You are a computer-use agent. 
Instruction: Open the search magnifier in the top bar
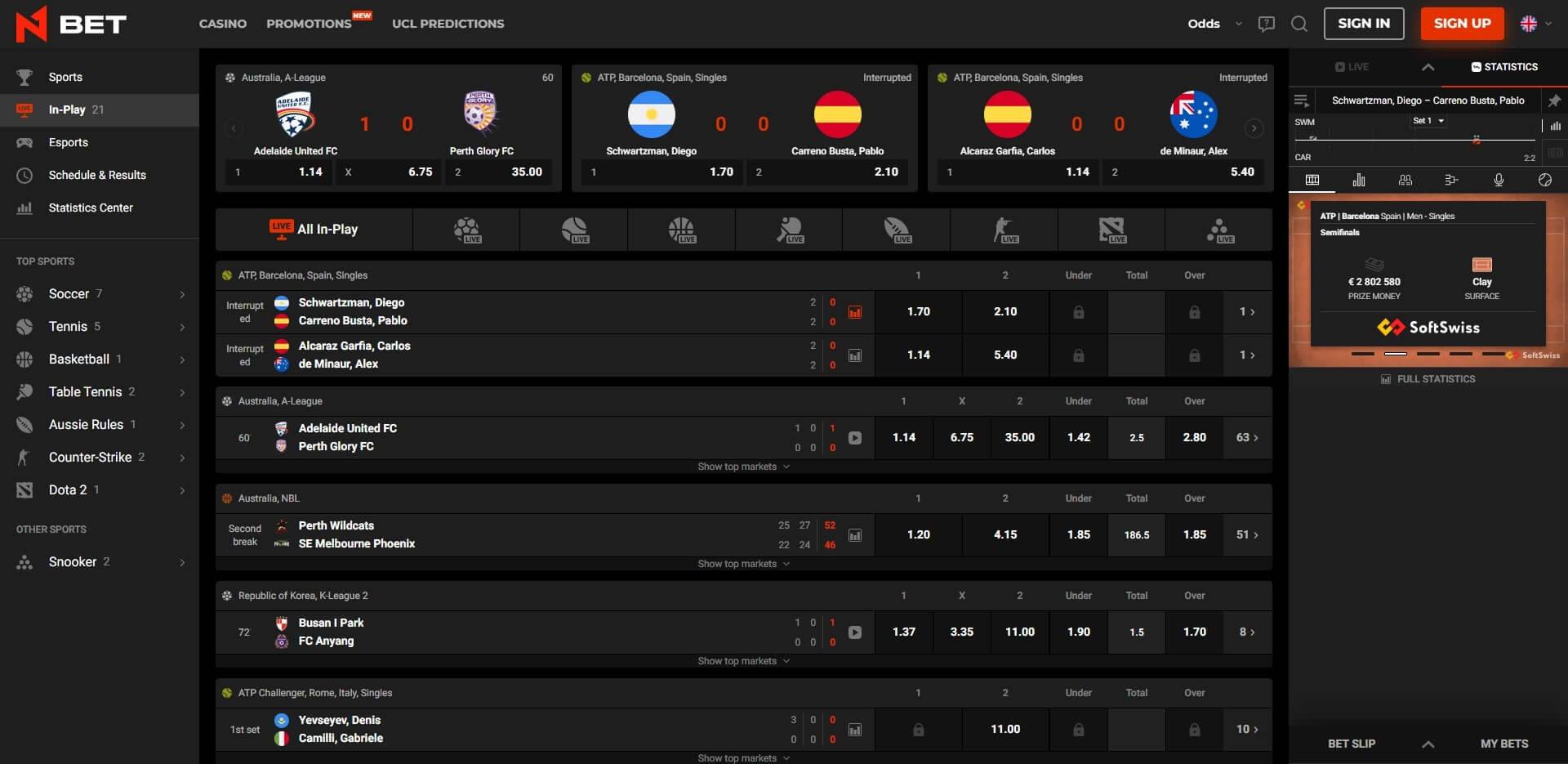[1298, 24]
